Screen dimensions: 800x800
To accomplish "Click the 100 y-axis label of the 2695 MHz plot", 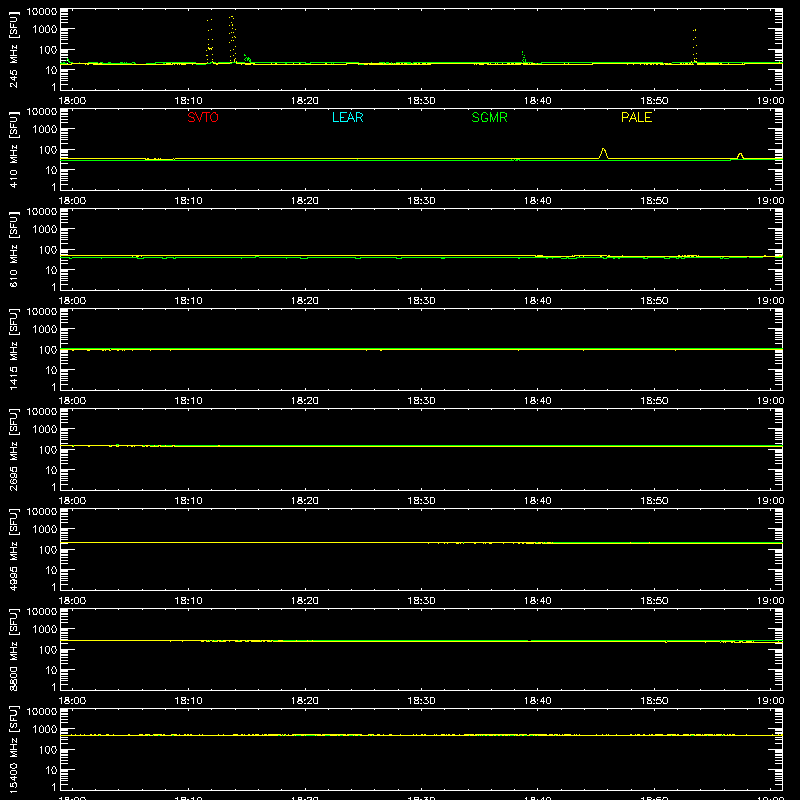I will pyautogui.click(x=48, y=450).
